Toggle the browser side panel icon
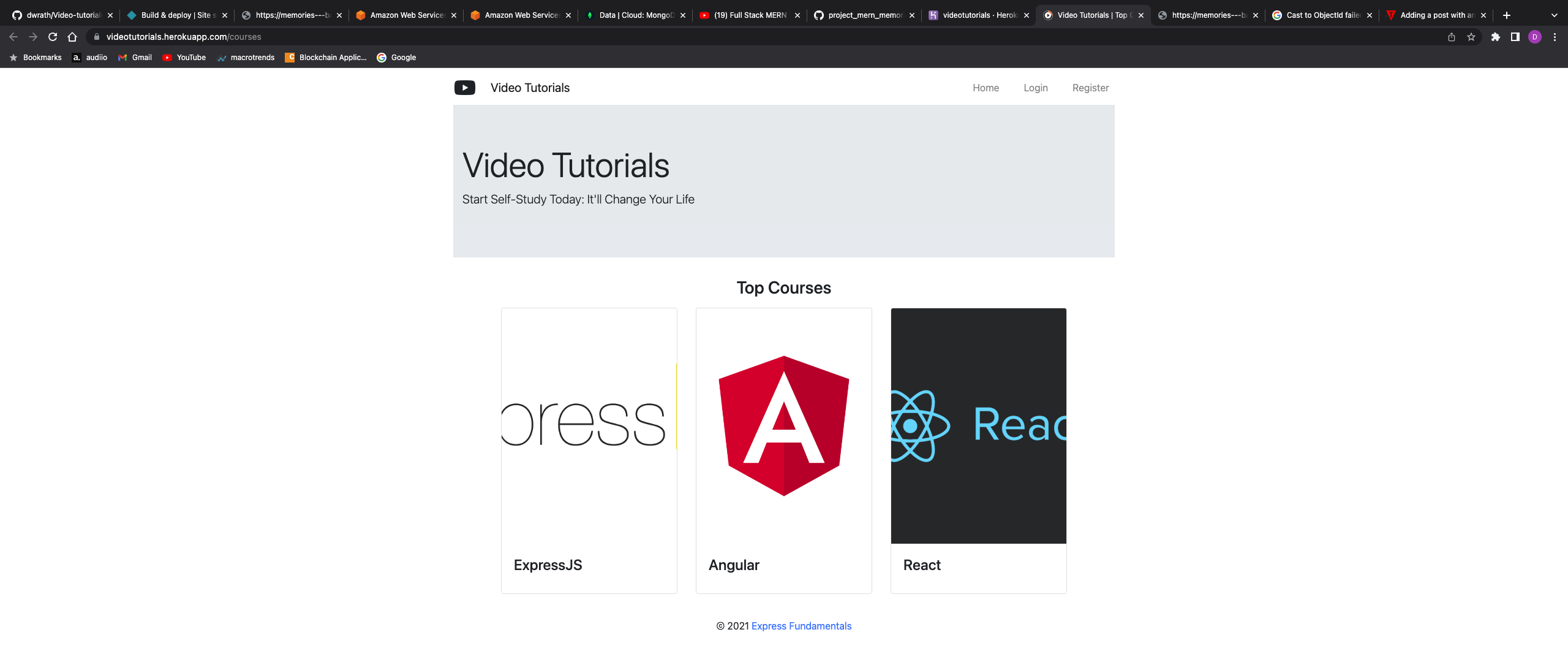 click(x=1515, y=37)
